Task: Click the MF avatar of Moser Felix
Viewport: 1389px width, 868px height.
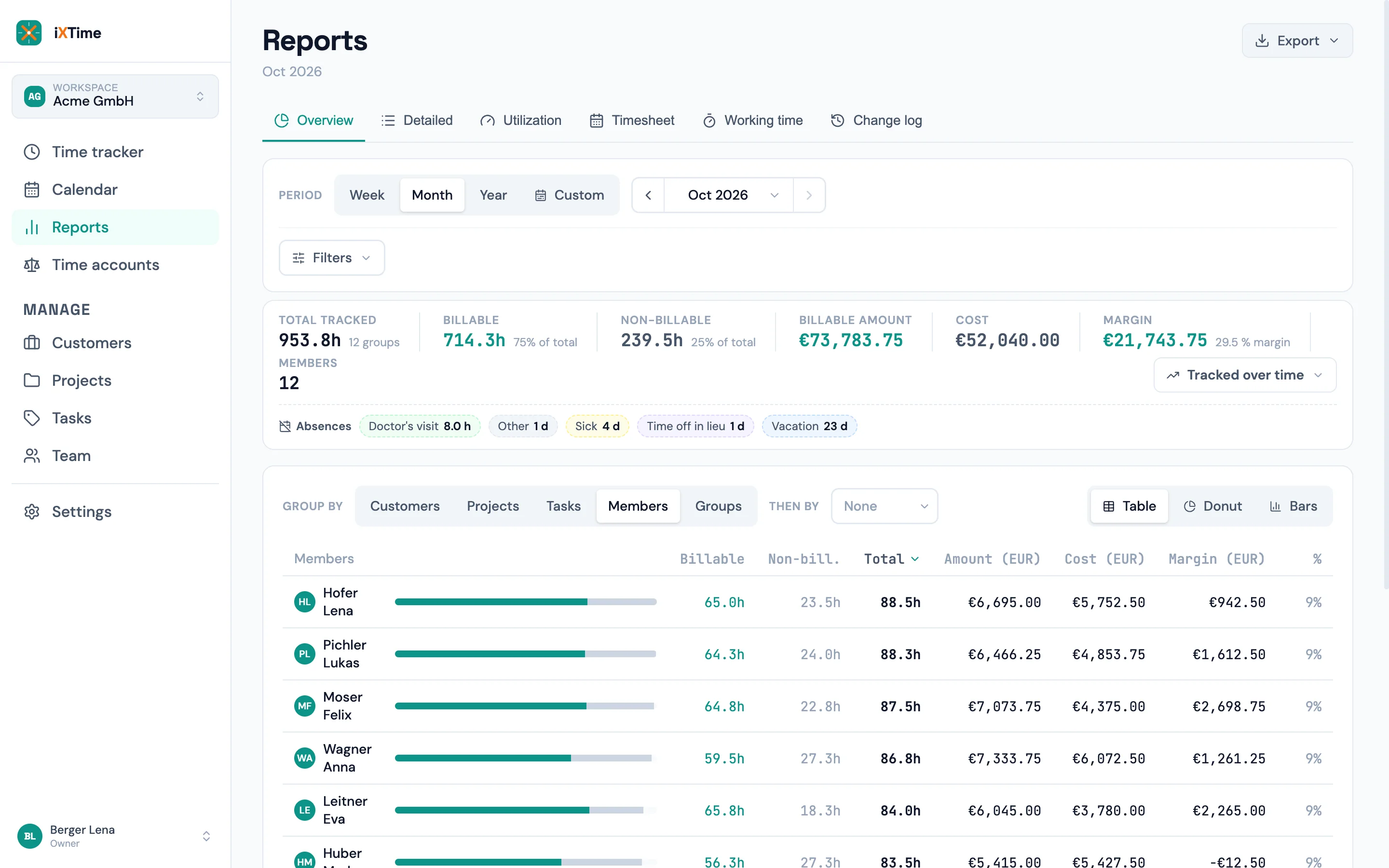Action: [305, 706]
